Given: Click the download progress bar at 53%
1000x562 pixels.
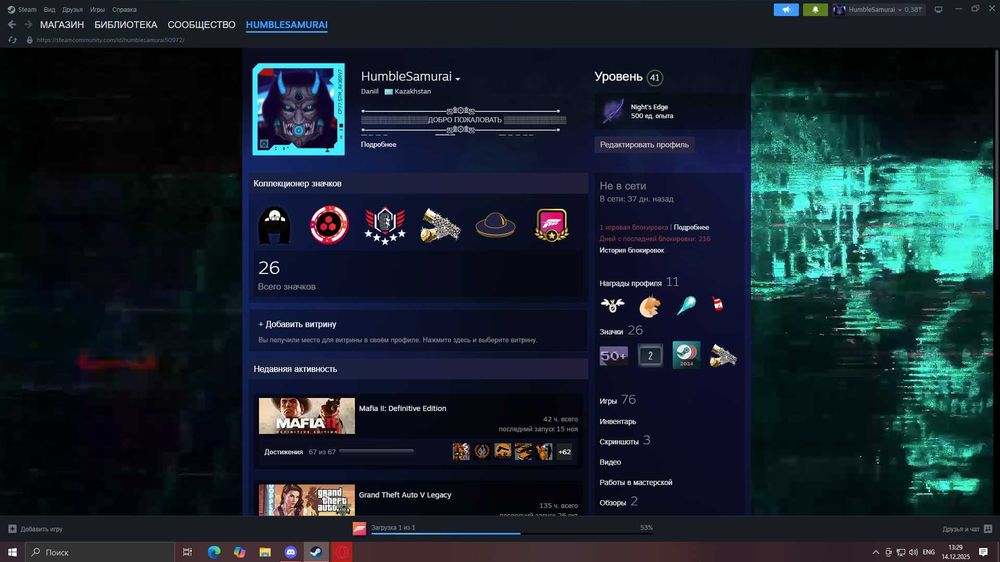Looking at the screenshot, I should 512,533.
